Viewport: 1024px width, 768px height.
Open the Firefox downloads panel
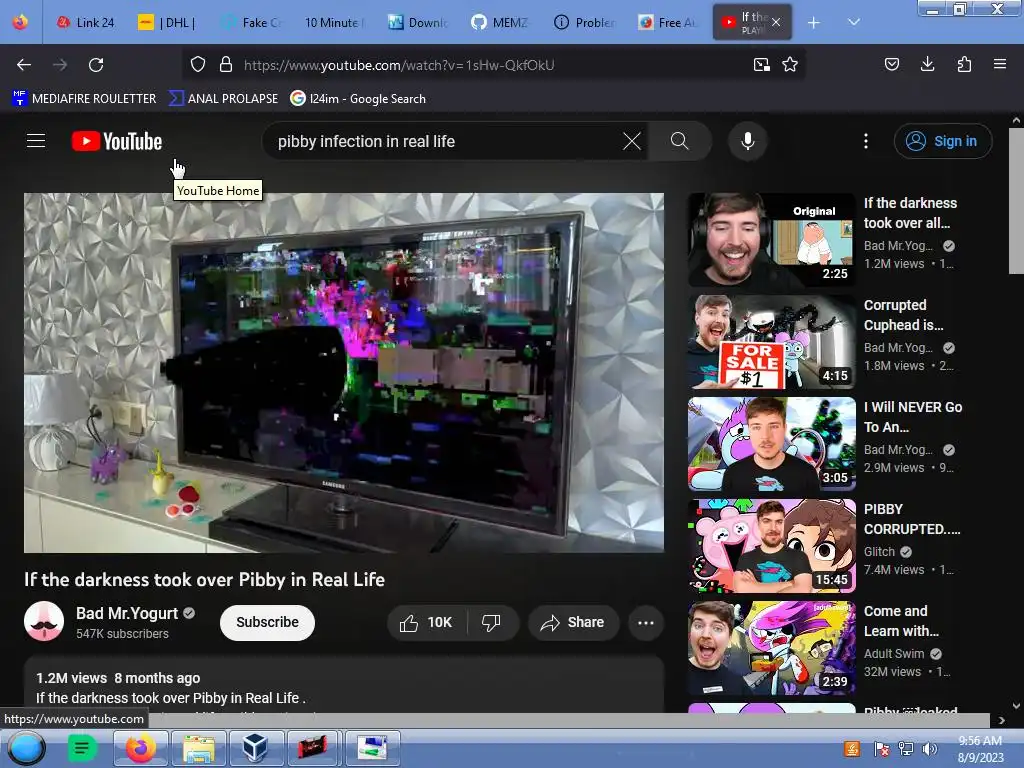point(927,64)
